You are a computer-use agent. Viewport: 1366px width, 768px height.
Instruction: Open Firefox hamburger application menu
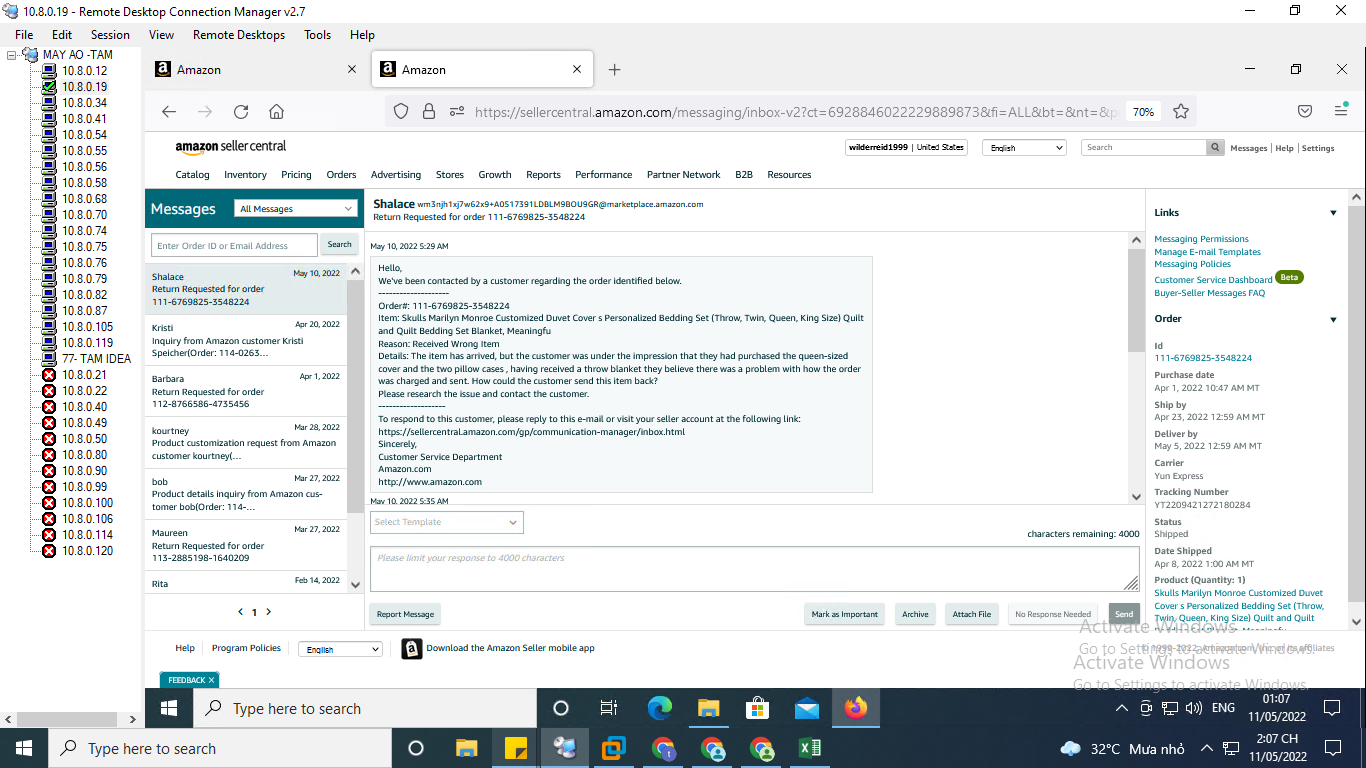tap(1341, 111)
